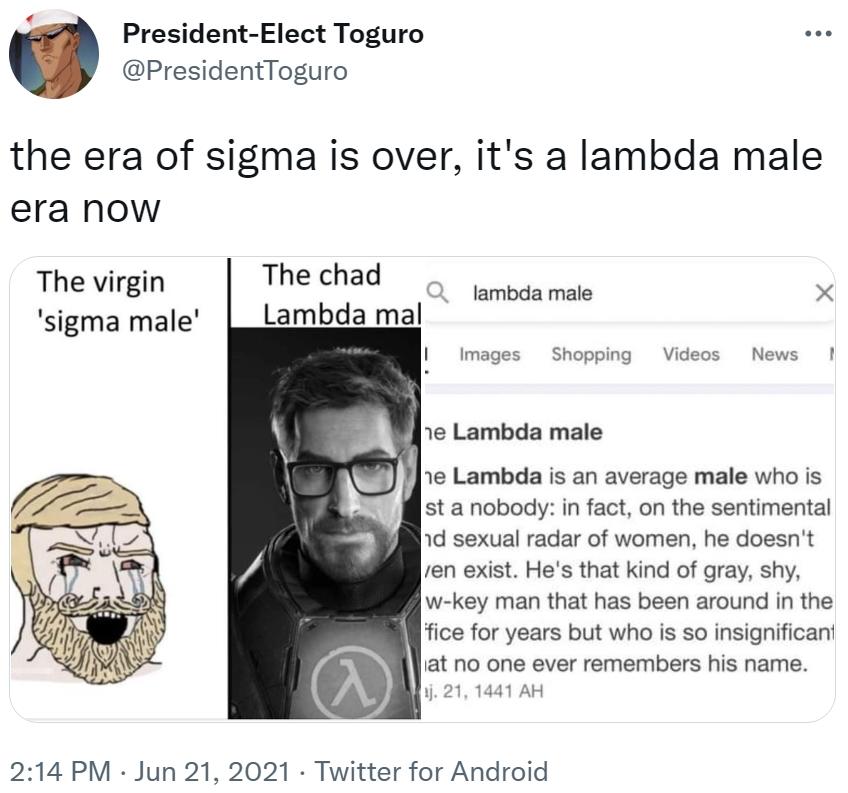Open the Videos search results
Image resolution: width=848 pixels, height=793 pixels.
[x=692, y=354]
